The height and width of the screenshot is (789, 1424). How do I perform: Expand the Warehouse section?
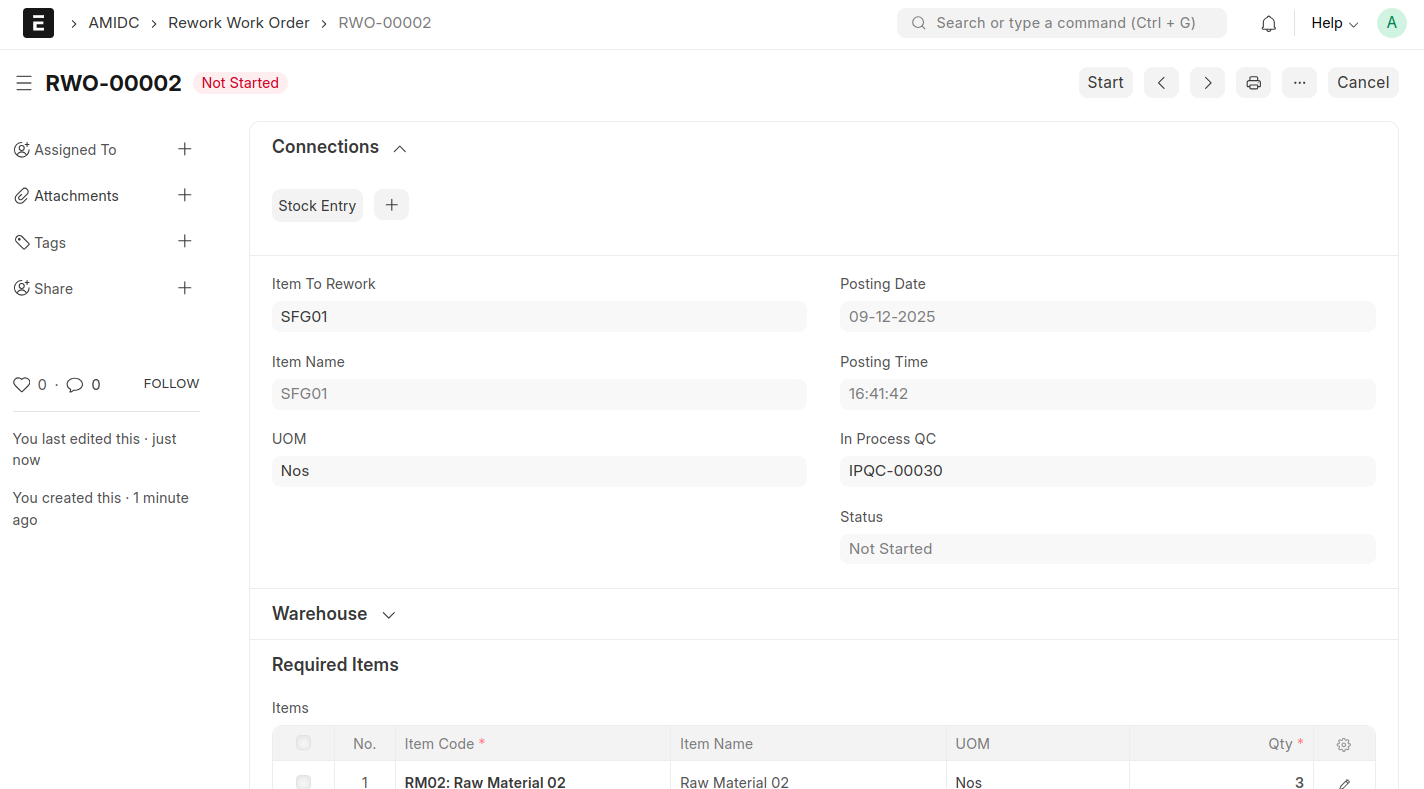pos(389,615)
